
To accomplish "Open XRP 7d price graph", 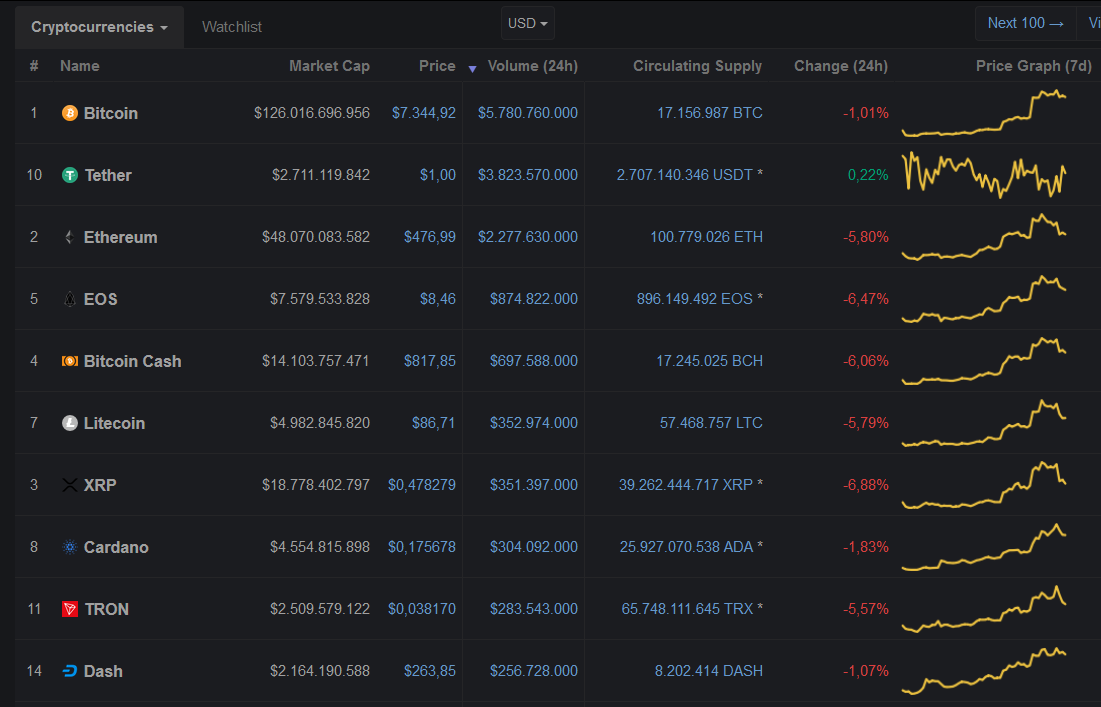I will pyautogui.click(x=984, y=484).
